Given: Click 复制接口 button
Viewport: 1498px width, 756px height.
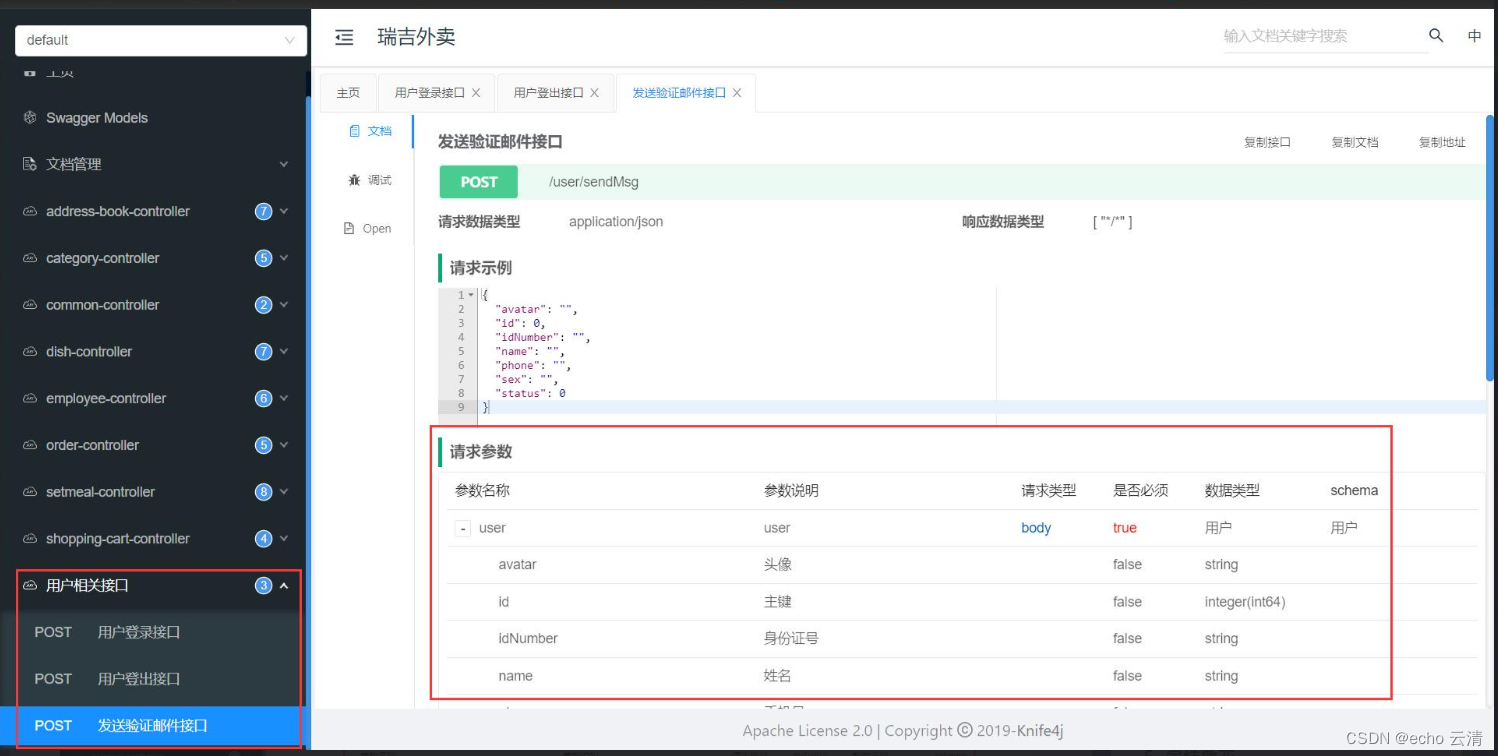Looking at the screenshot, I should coord(1267,143).
